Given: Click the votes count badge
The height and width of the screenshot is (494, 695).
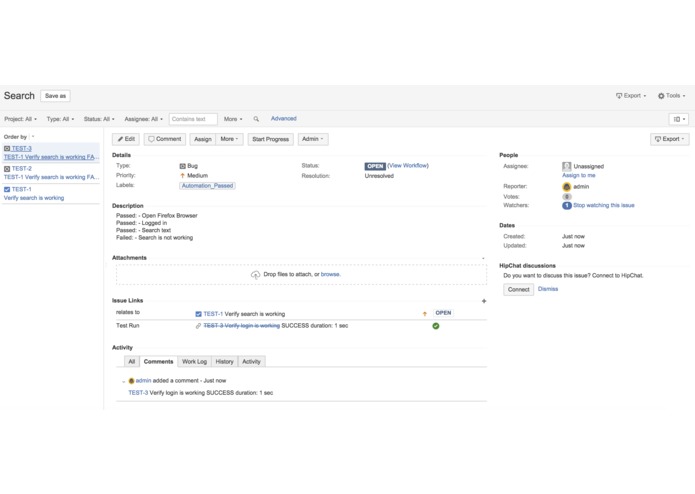Looking at the screenshot, I should tap(566, 197).
